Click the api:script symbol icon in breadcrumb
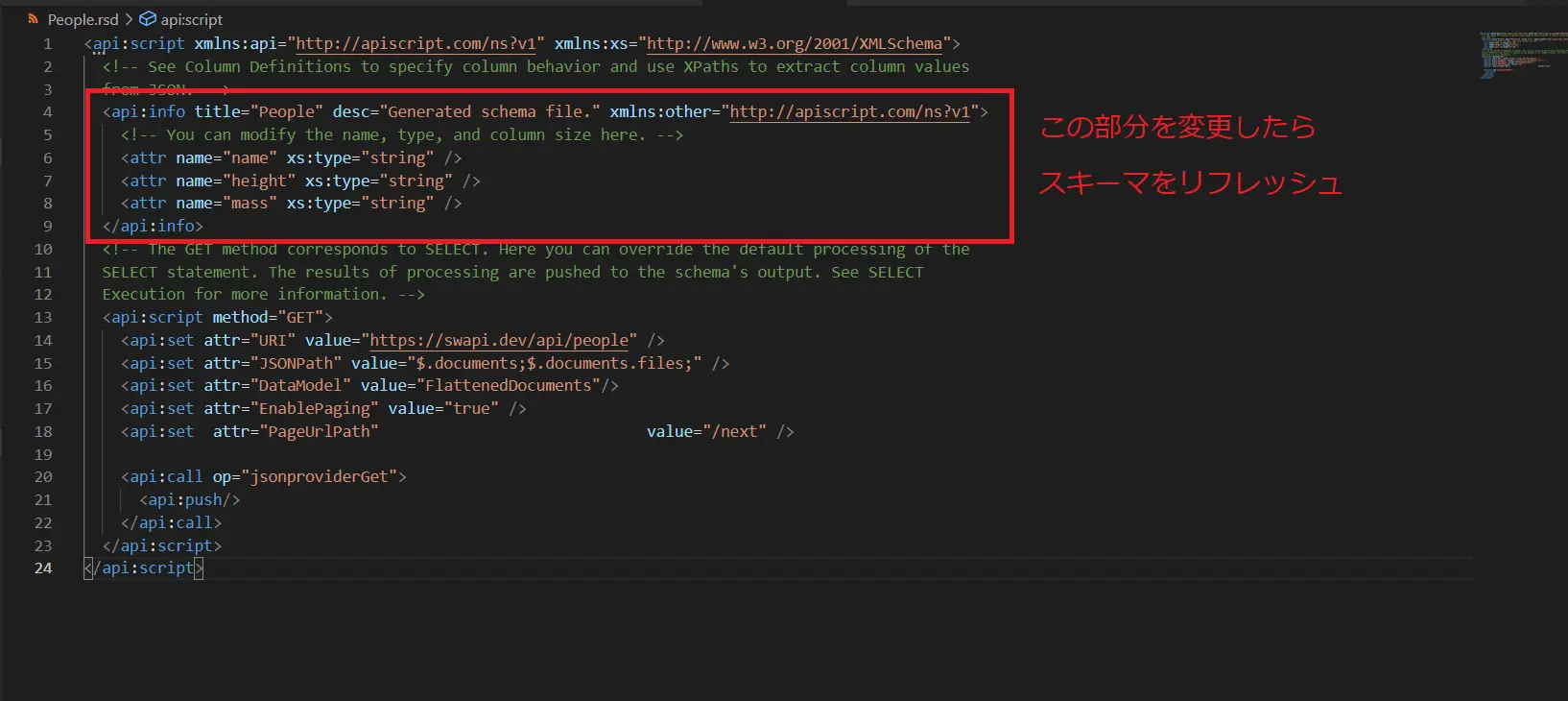This screenshot has width=1568, height=701. [x=148, y=19]
